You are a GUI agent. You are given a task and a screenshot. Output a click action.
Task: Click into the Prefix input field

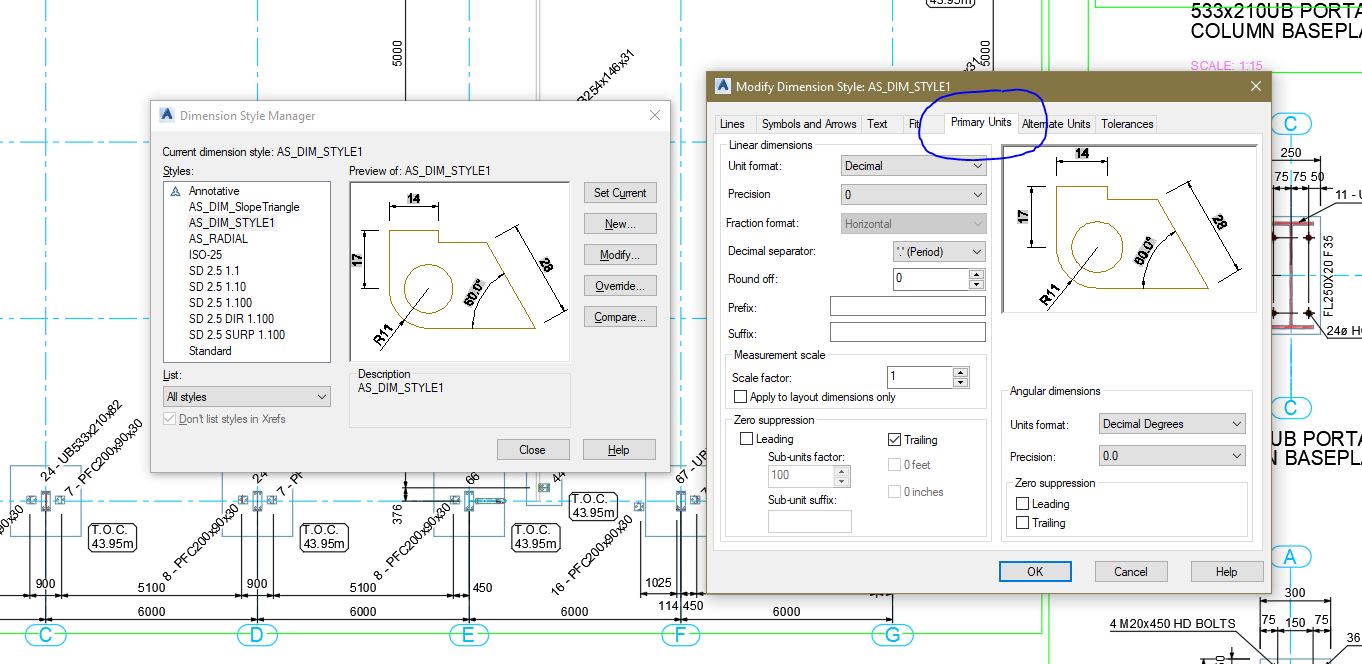tap(908, 306)
